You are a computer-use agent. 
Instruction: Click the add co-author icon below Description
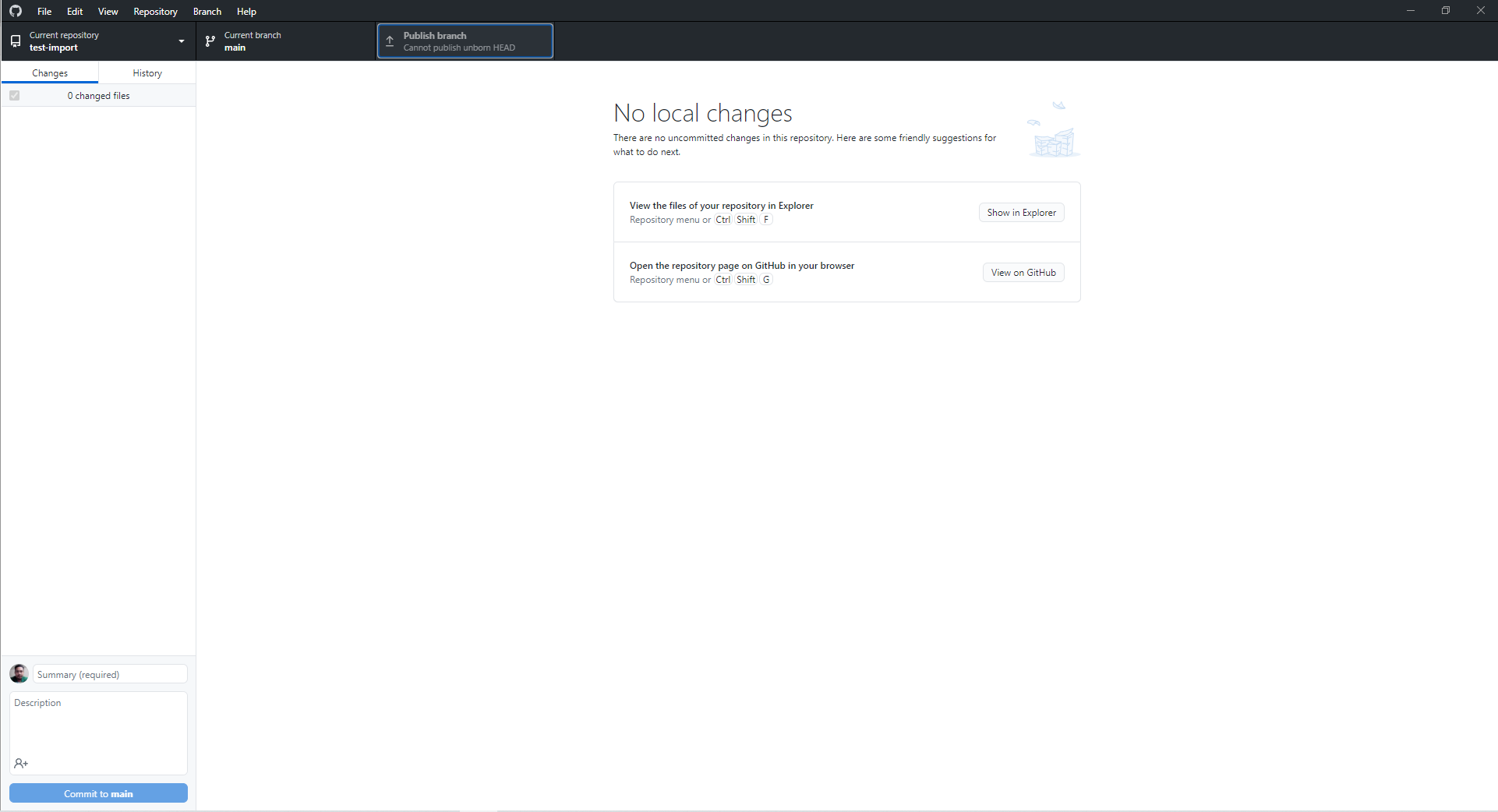point(21,764)
